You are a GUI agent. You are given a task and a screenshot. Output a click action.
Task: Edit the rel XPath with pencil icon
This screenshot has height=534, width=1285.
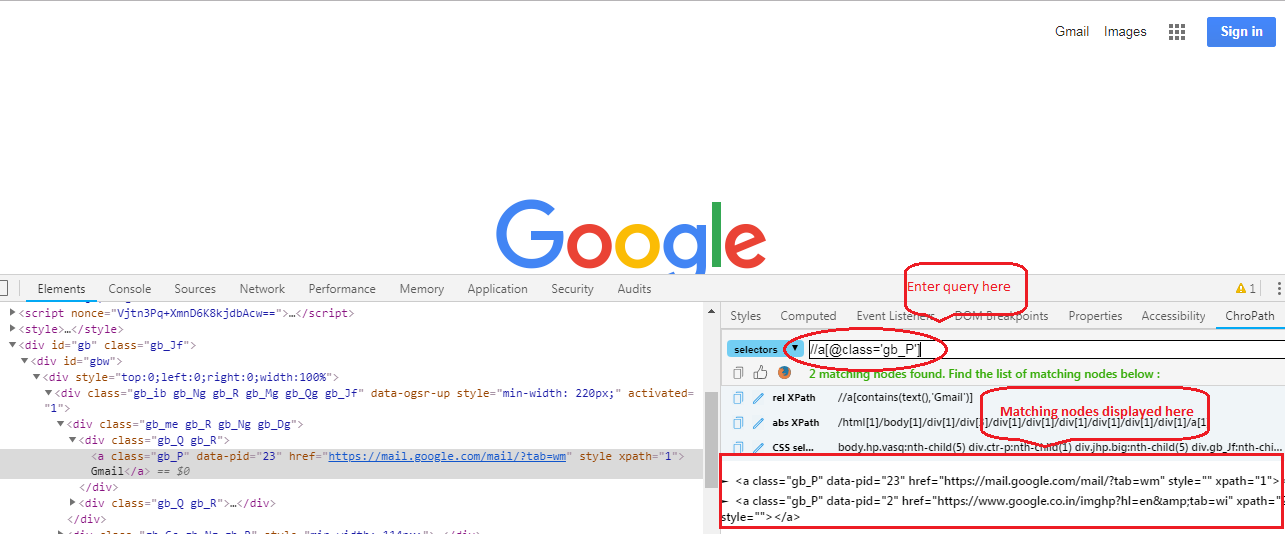tap(759, 397)
